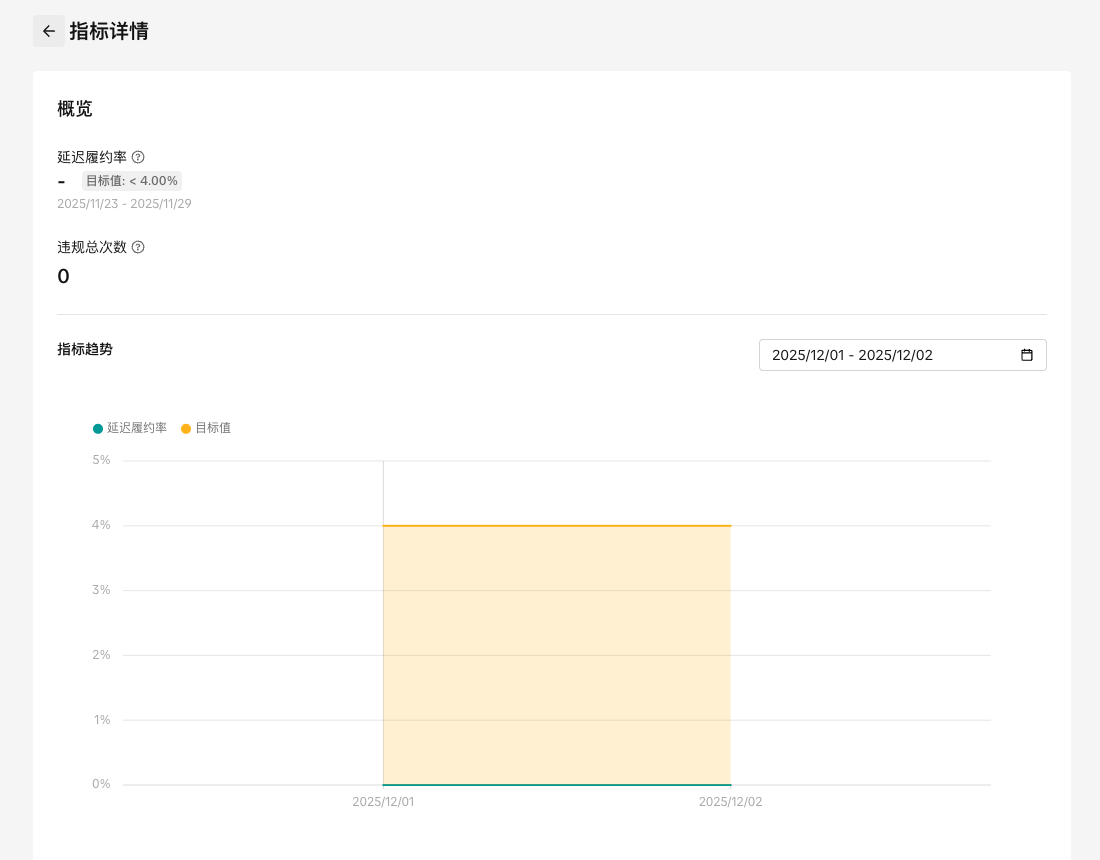
Task: Click the 5% y-axis label
Action: (101, 460)
